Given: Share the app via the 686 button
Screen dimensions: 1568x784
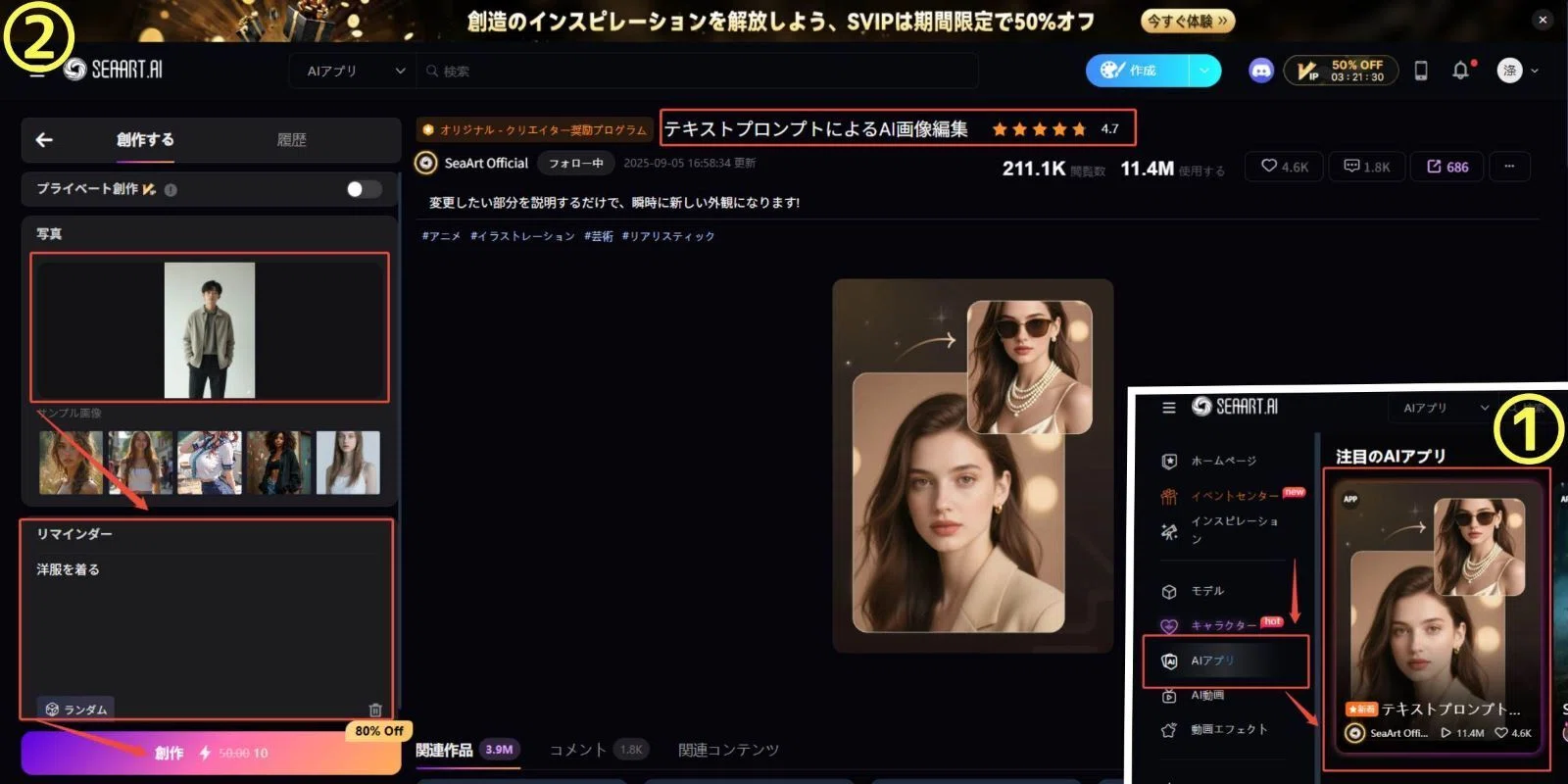Looking at the screenshot, I should coord(1447,167).
